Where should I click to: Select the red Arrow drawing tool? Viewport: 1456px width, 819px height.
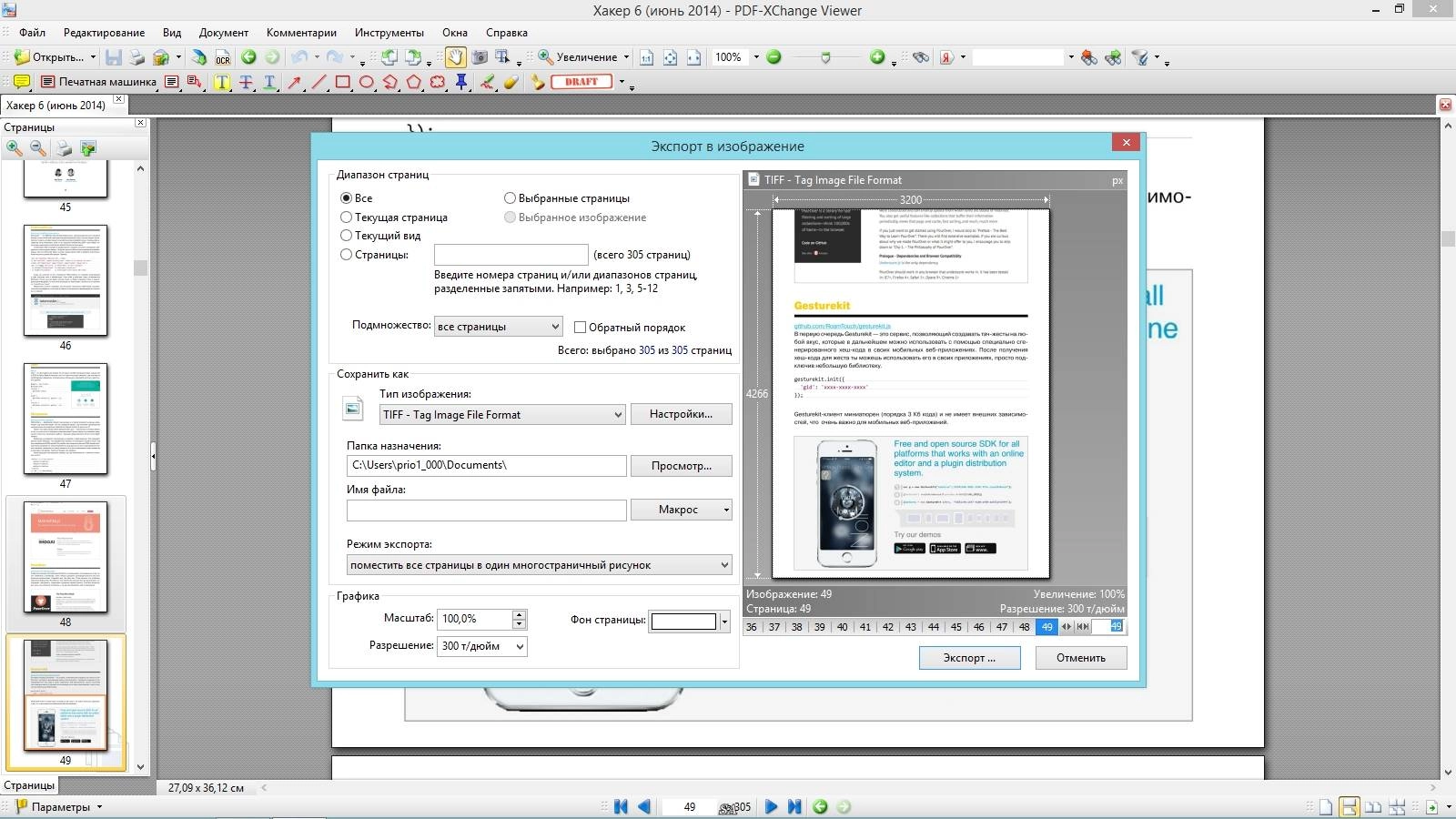(295, 82)
